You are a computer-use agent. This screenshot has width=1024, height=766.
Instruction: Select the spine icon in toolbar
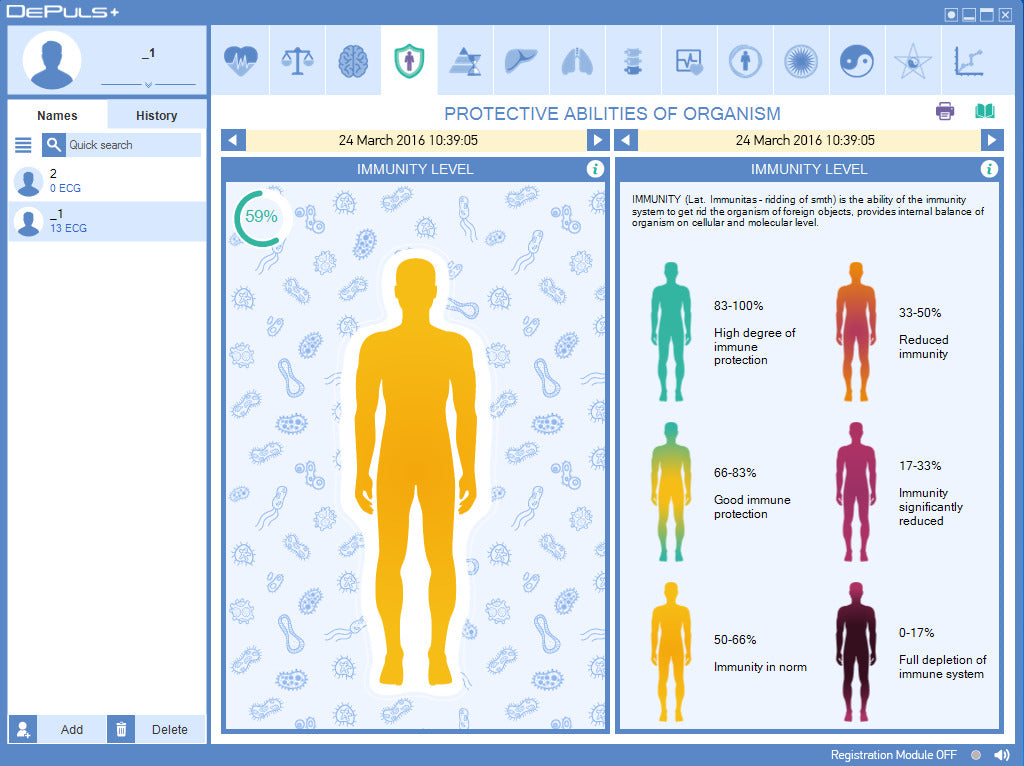[x=632, y=61]
